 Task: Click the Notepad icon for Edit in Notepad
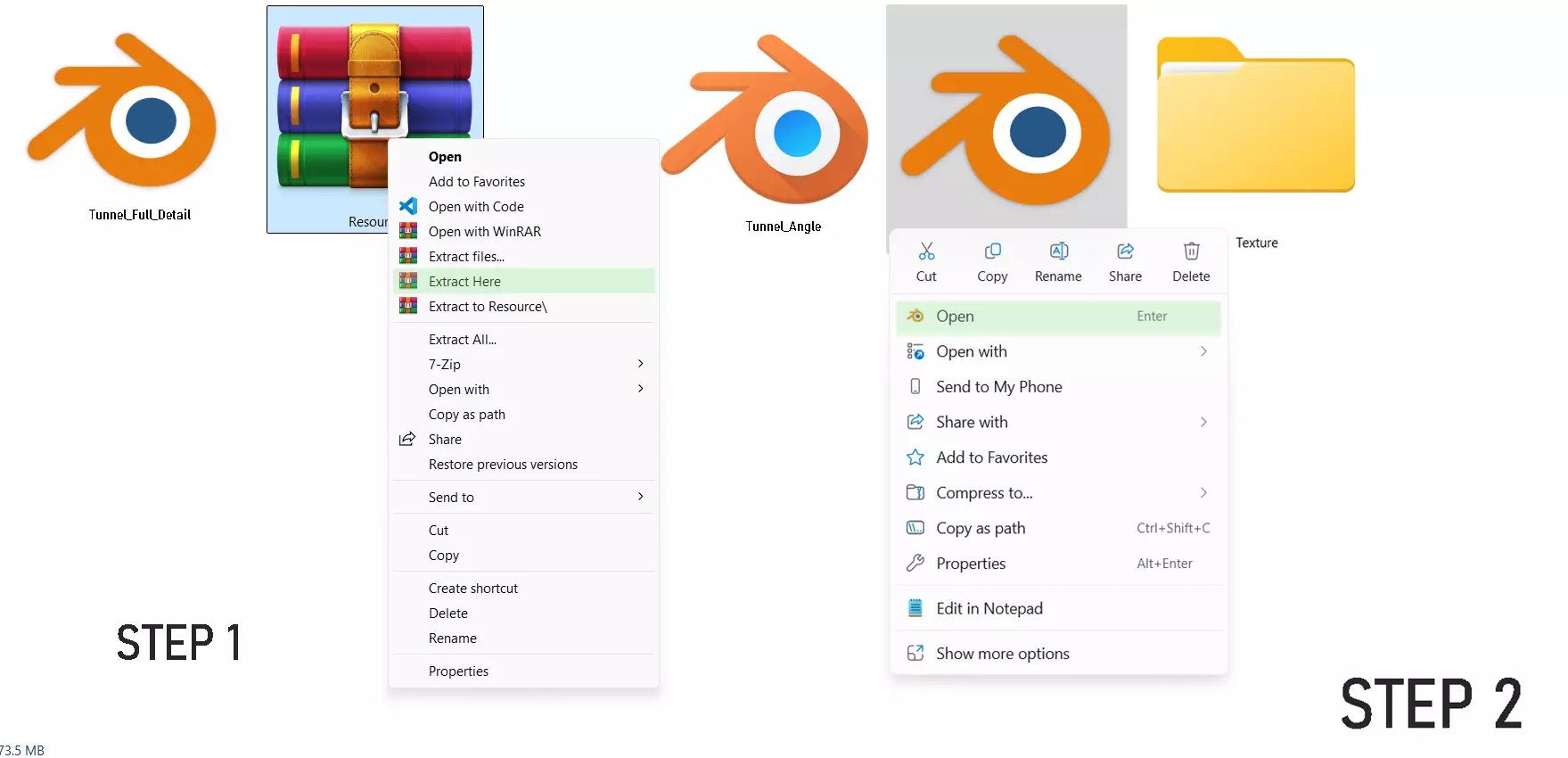[x=915, y=608]
